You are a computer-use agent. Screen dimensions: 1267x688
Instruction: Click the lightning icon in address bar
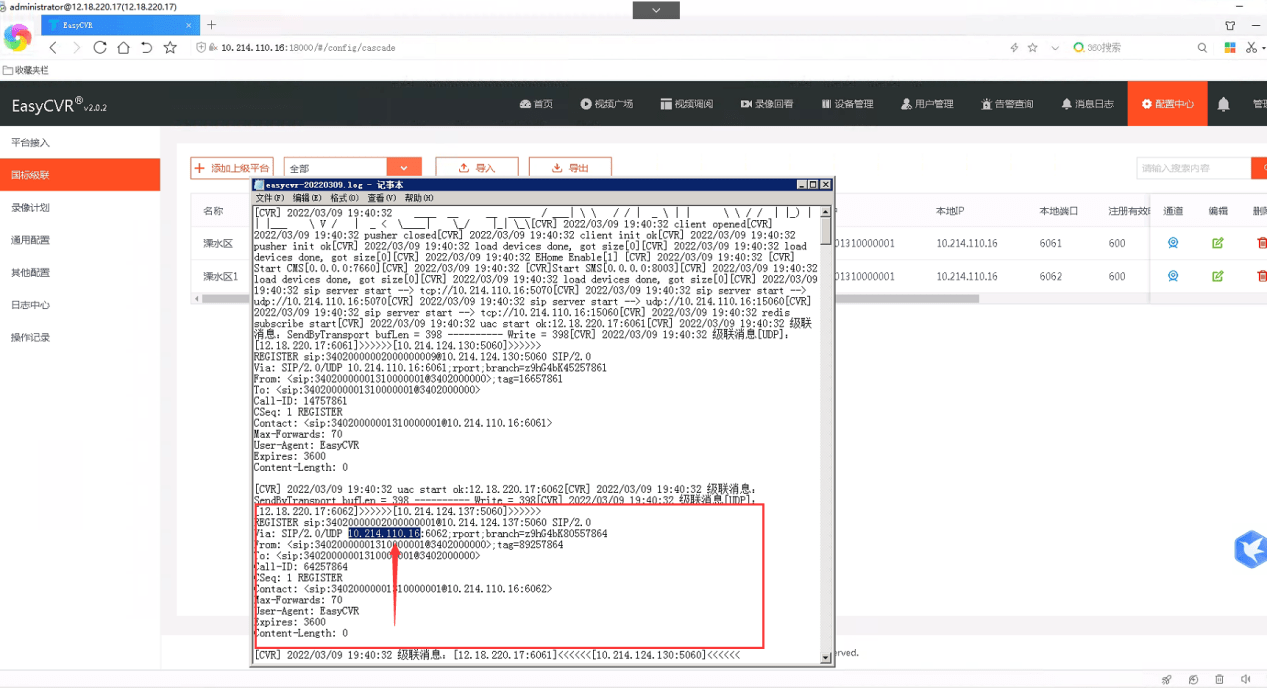pyautogui.click(x=1014, y=47)
